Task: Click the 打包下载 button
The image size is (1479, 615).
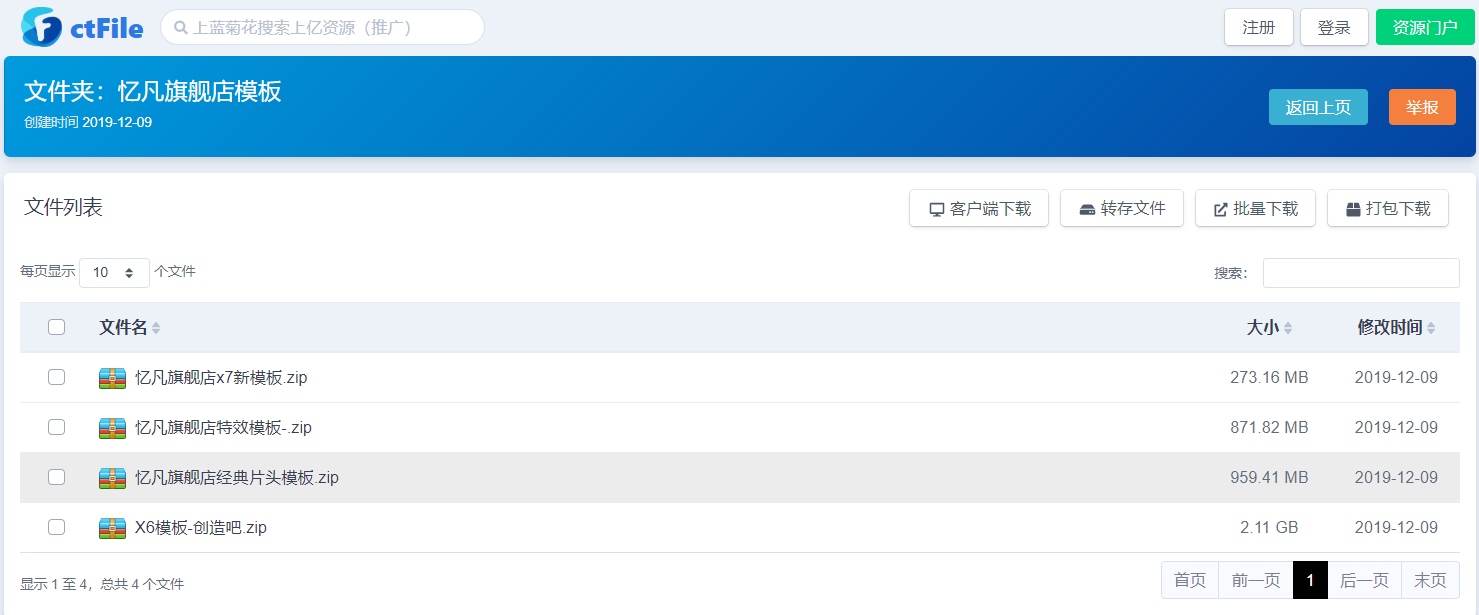Action: coord(1388,209)
